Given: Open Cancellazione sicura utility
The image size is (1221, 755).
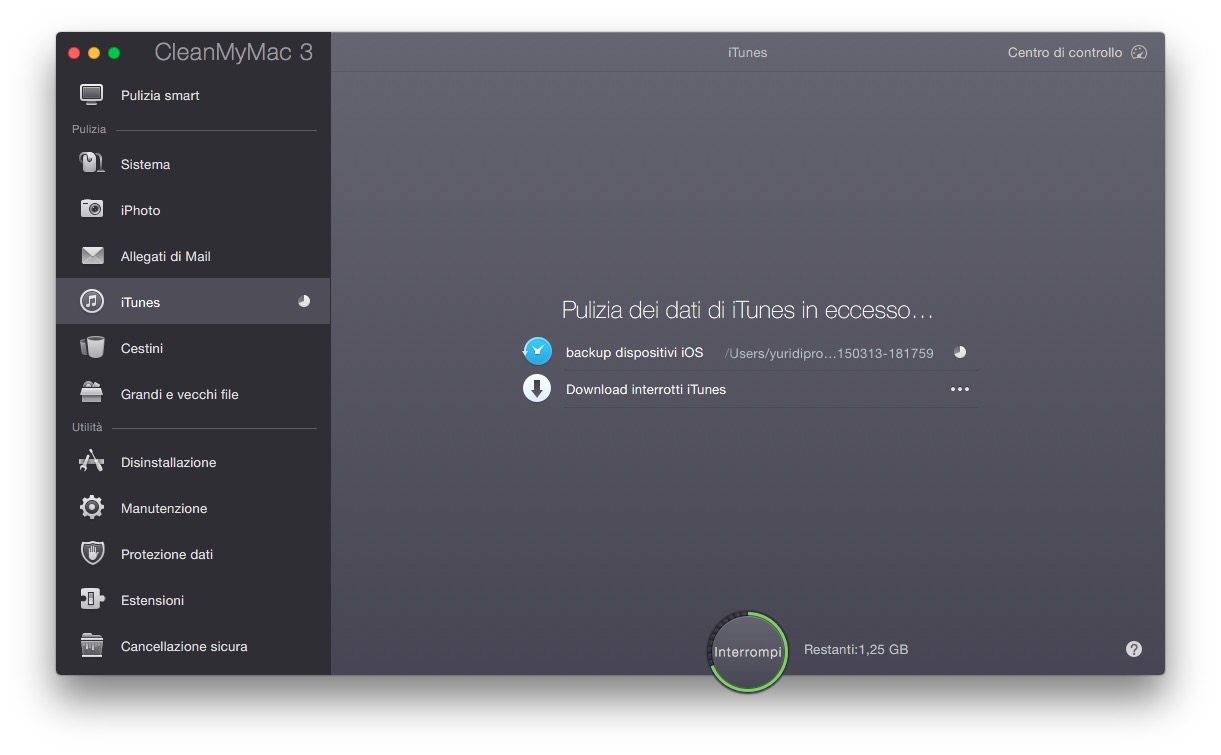Looking at the screenshot, I should coord(193,646).
